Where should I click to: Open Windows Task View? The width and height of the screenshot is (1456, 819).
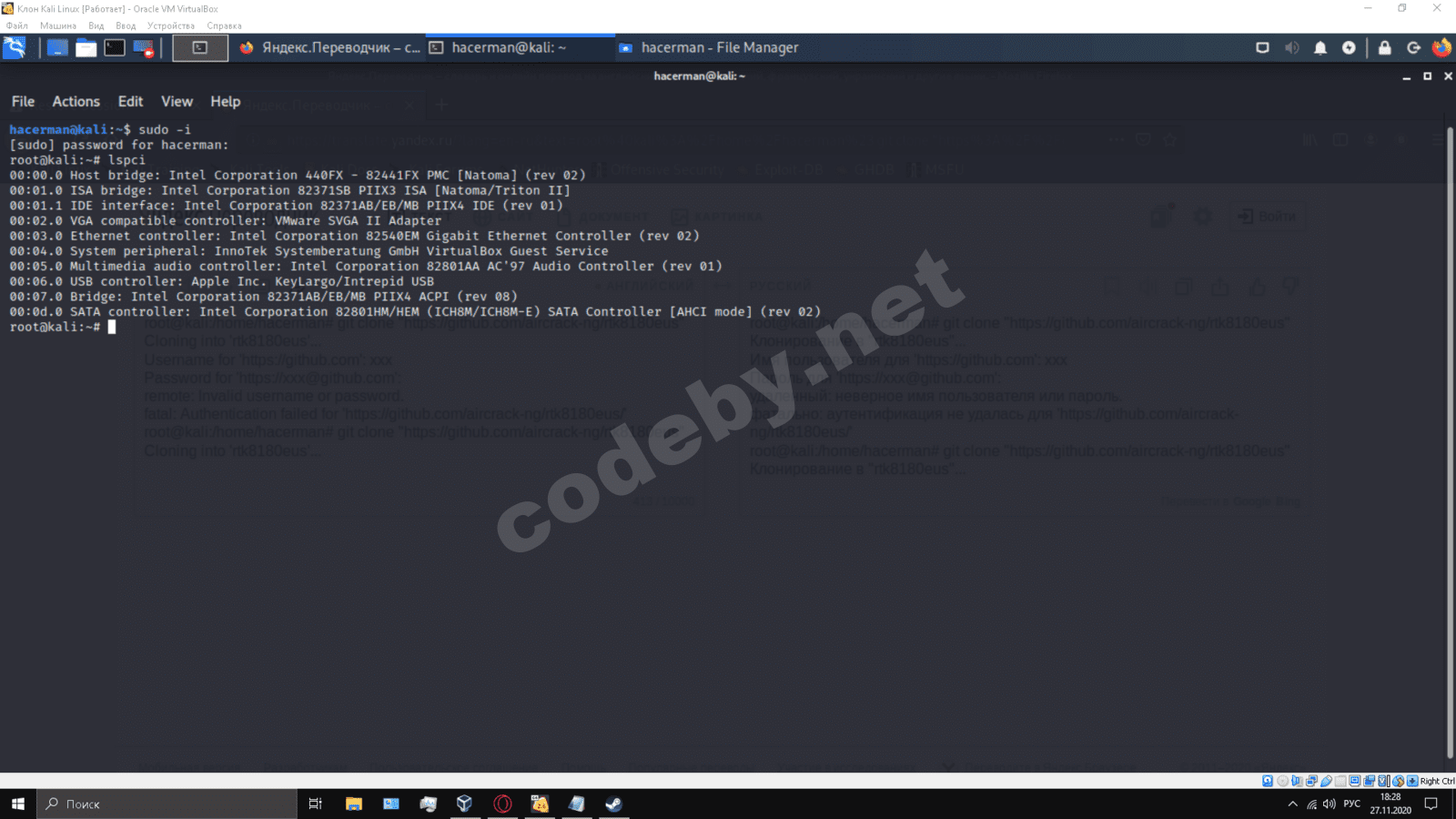click(x=316, y=804)
